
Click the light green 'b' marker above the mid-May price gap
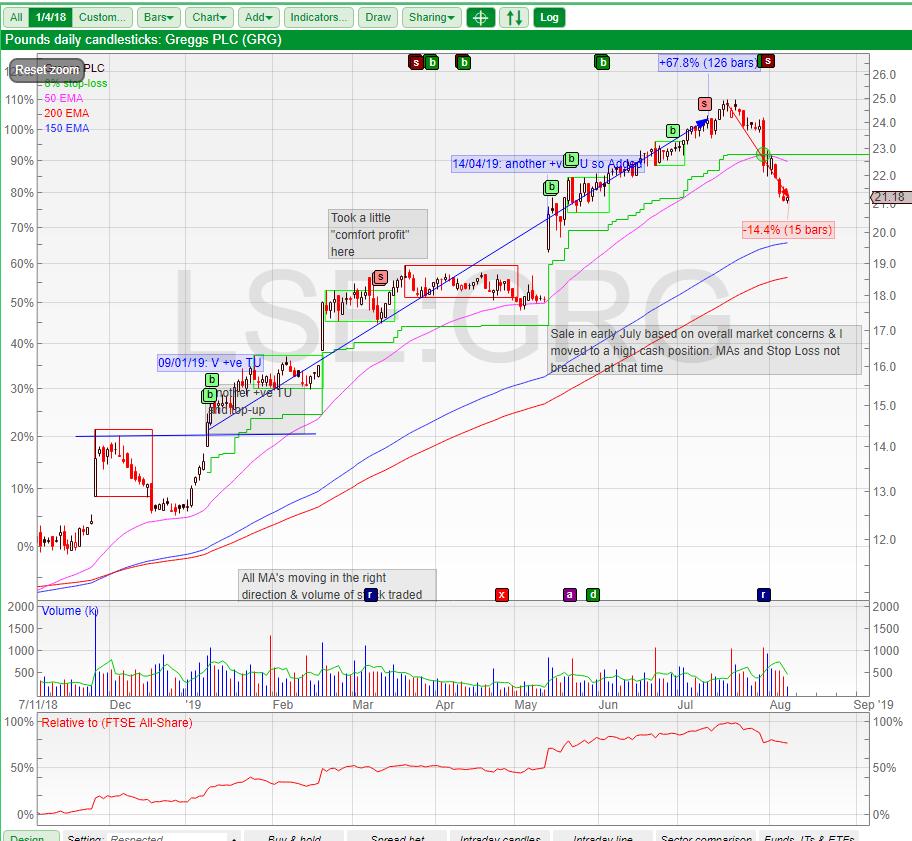coord(551,187)
